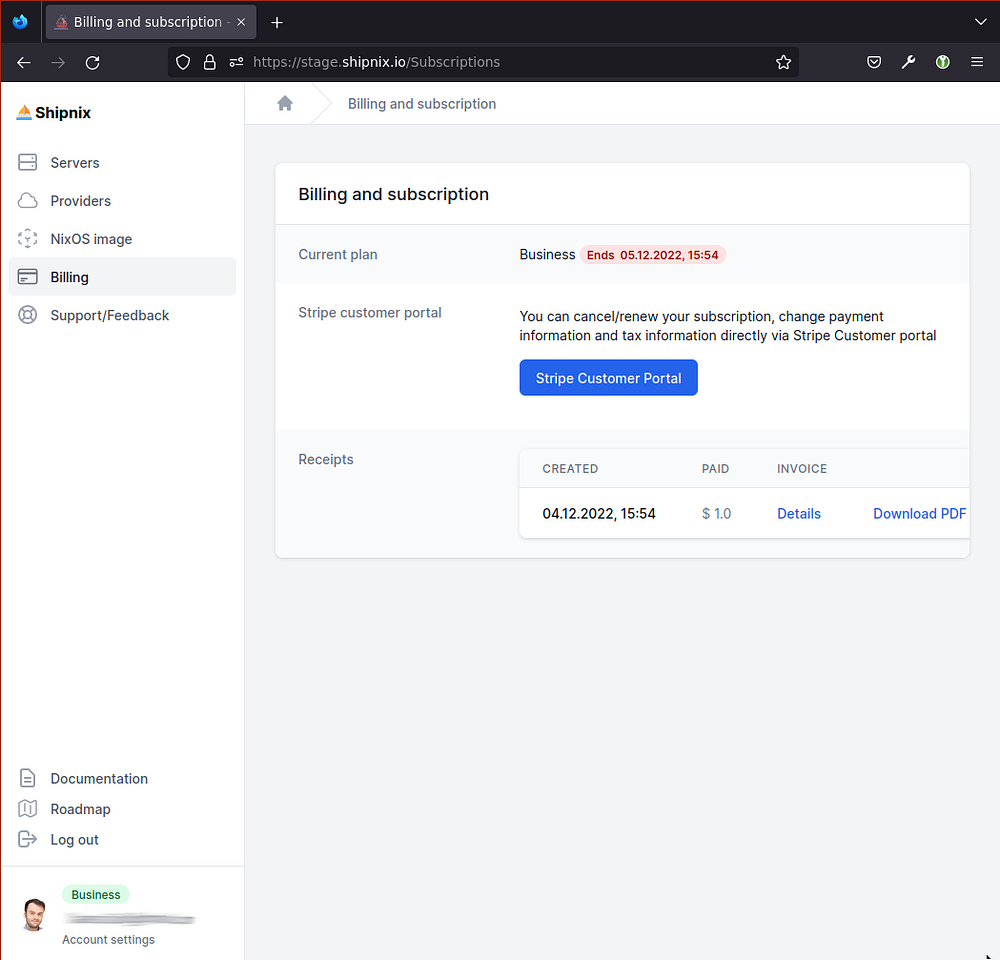Open the Documentation link
The image size is (1000, 960).
(99, 778)
